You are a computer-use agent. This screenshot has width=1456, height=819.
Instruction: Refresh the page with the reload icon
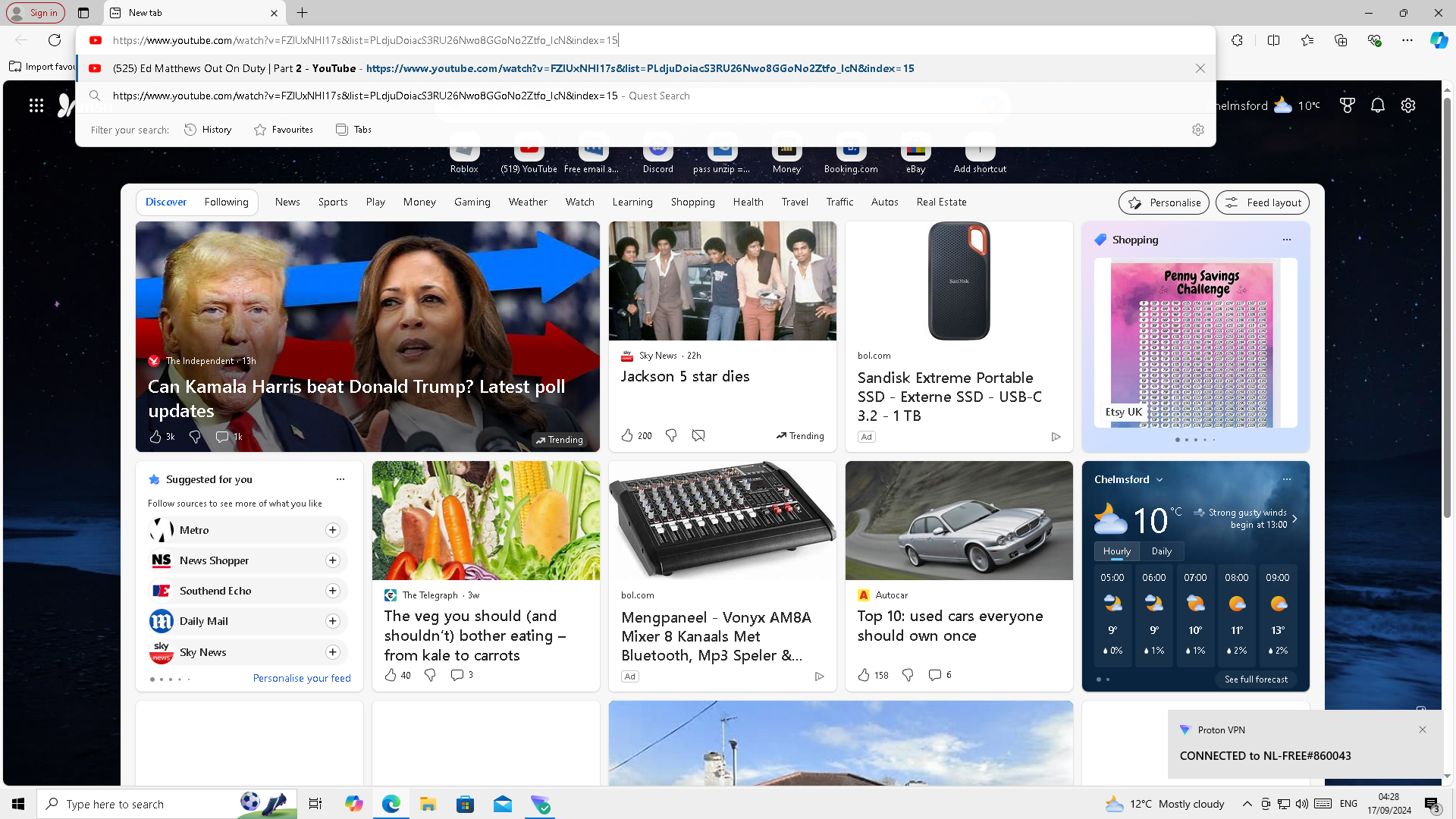(55, 40)
